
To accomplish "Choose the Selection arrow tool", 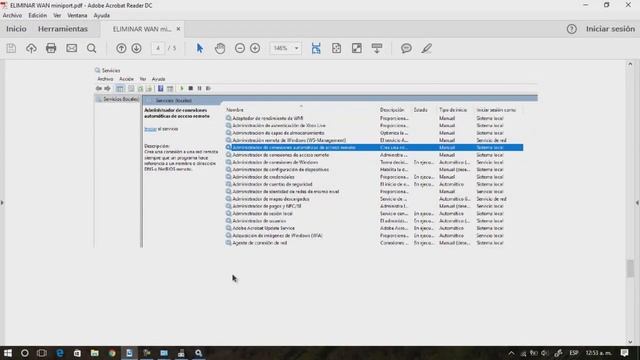I will pyautogui.click(x=200, y=48).
